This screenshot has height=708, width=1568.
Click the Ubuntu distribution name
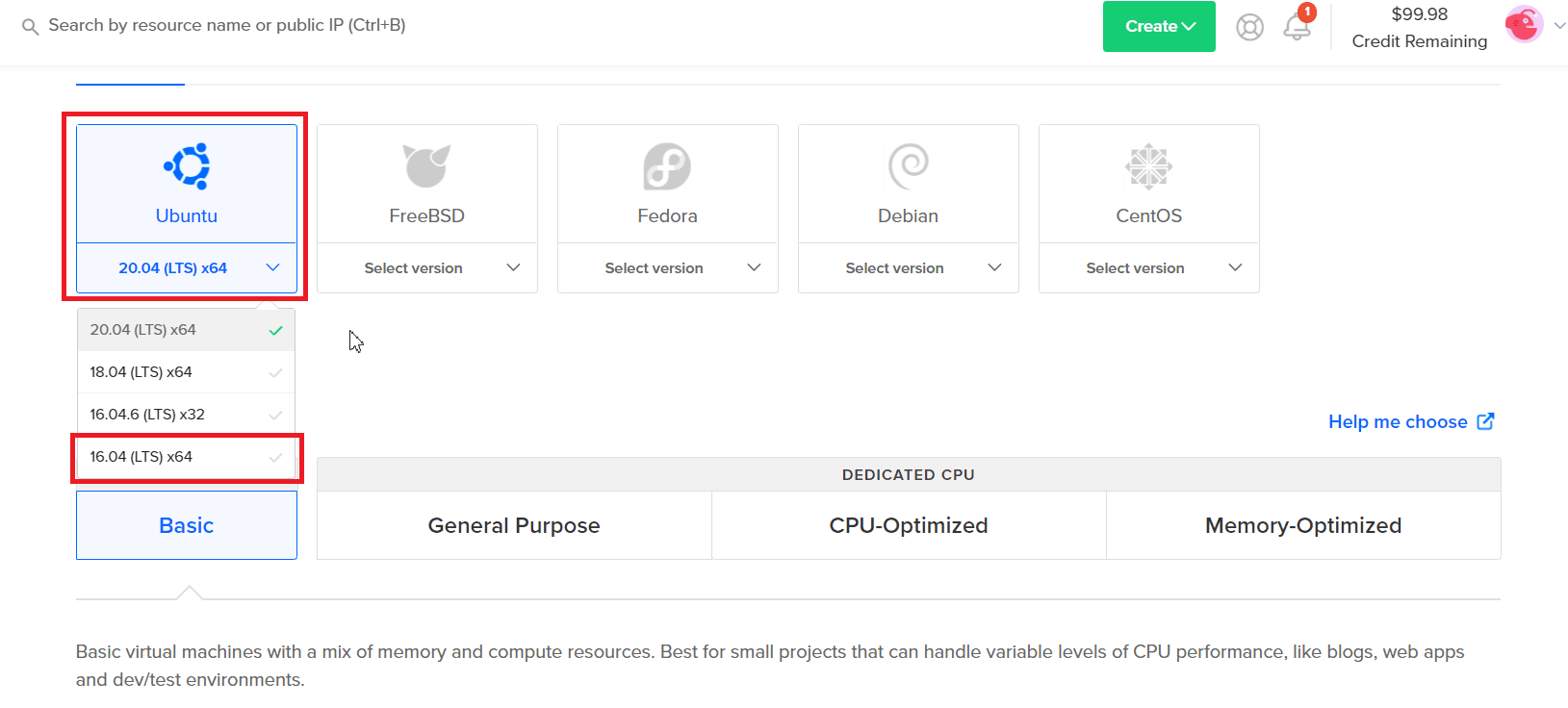[x=187, y=215]
